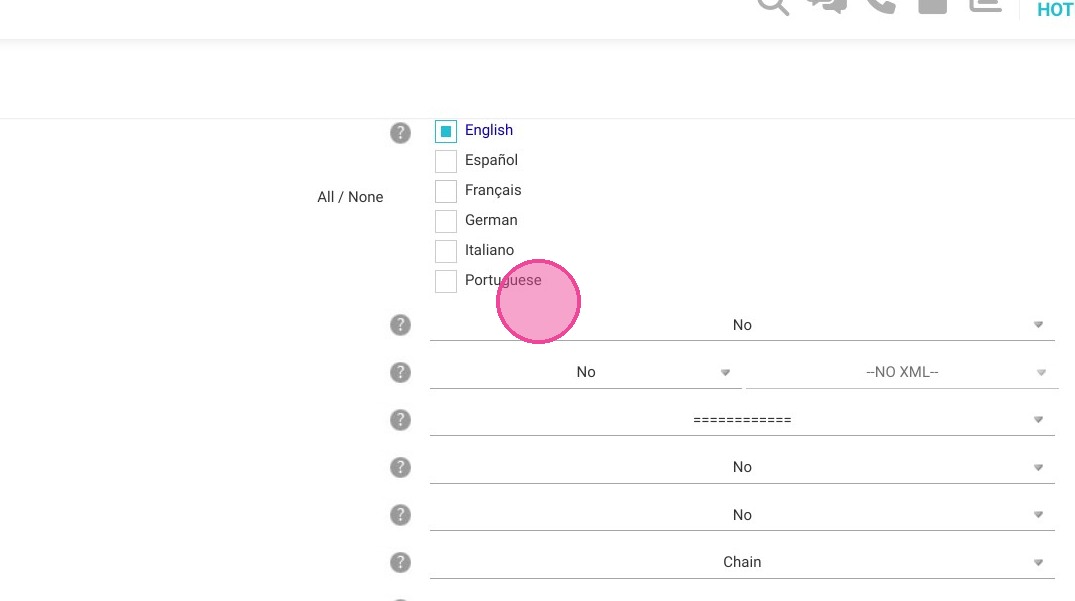Click the All link to select all languages
The image size is (1075, 601).
pyautogui.click(x=325, y=197)
